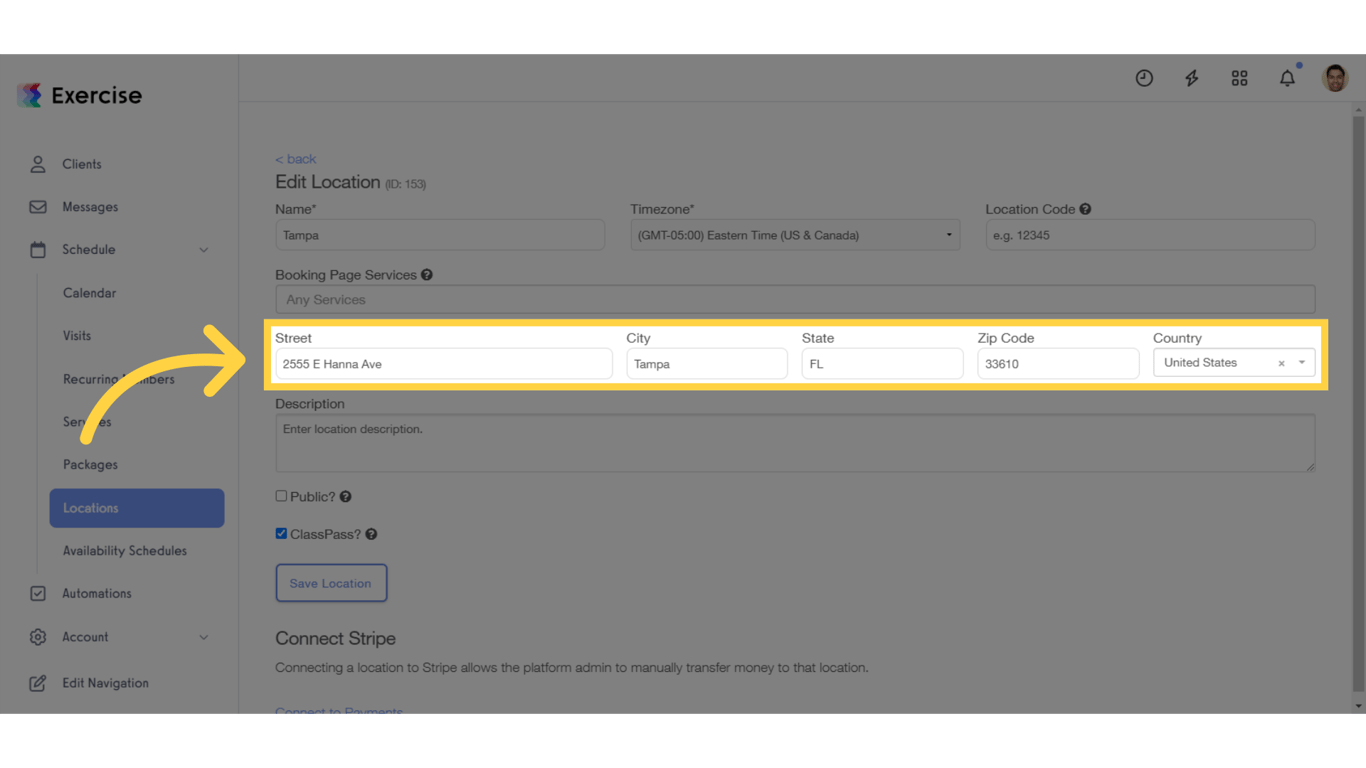Collapse the Schedule section in the sidebar
The width and height of the screenshot is (1366, 768).
[205, 249]
